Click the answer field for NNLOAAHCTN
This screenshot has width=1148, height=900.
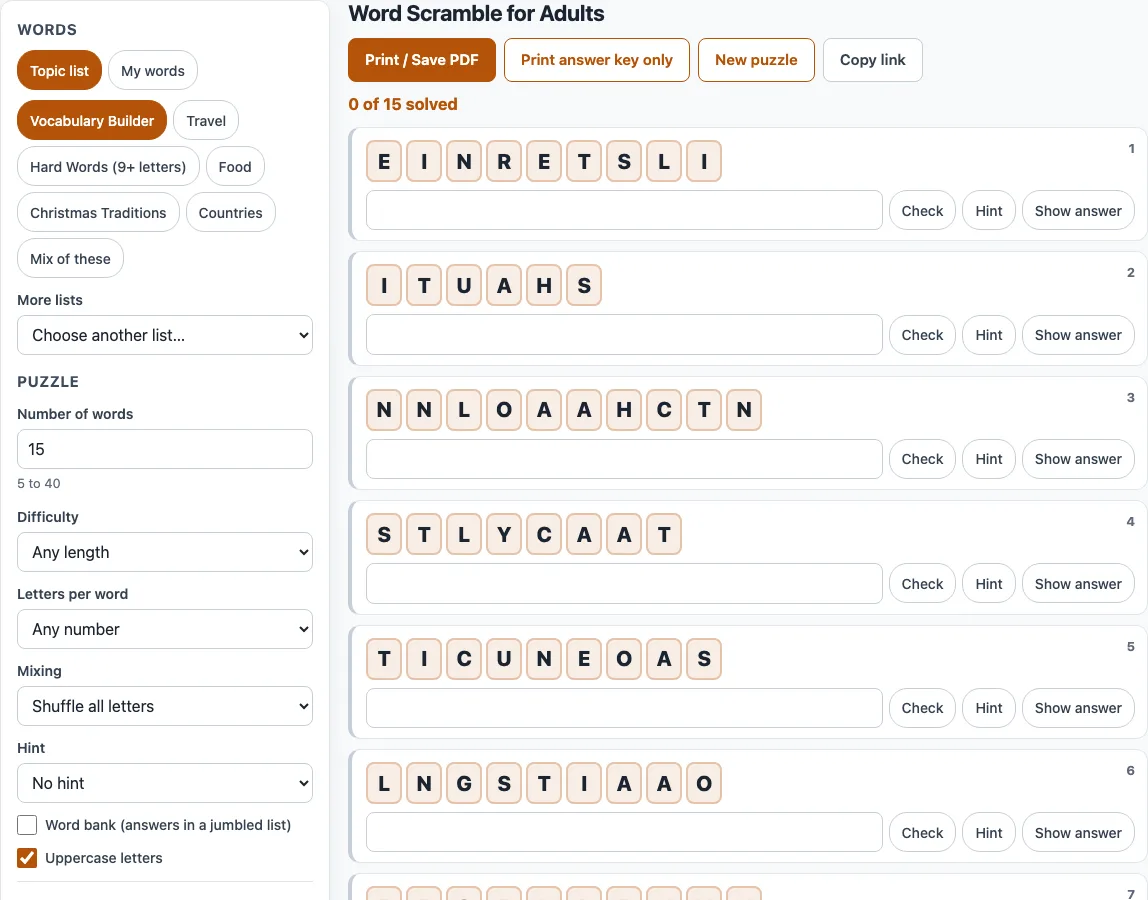(x=625, y=459)
